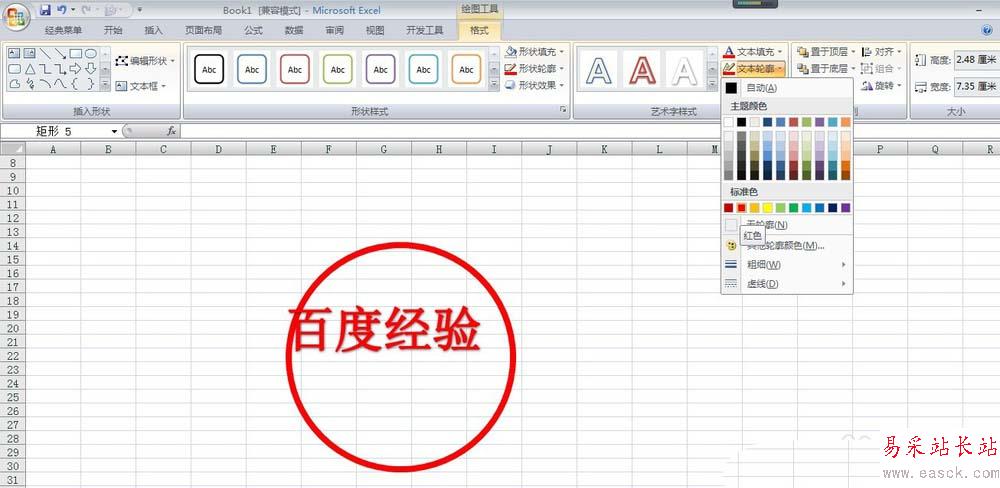Pick red standard color swatch
1000x488 pixels.
[x=742, y=207]
